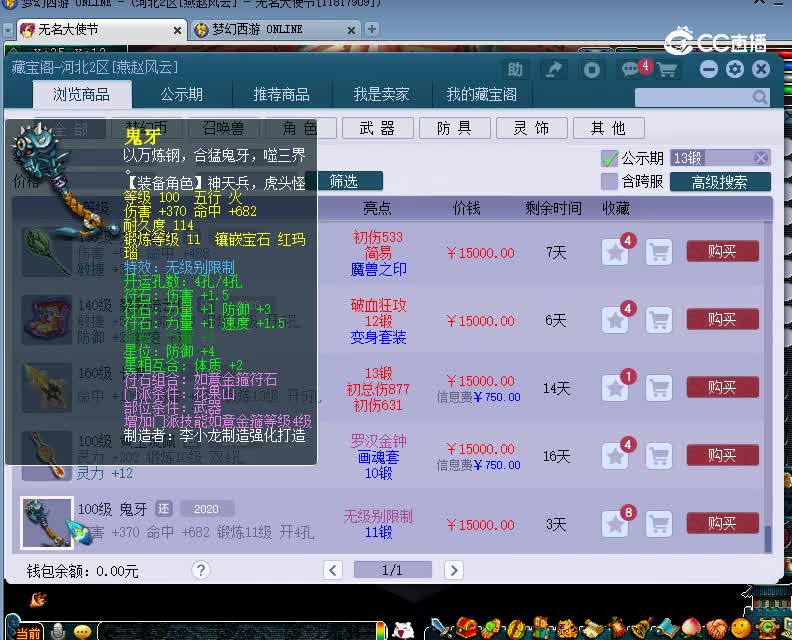792x640 pixels.
Task: Favorite the 破血狂攻 item with star
Action: [x=615, y=320]
